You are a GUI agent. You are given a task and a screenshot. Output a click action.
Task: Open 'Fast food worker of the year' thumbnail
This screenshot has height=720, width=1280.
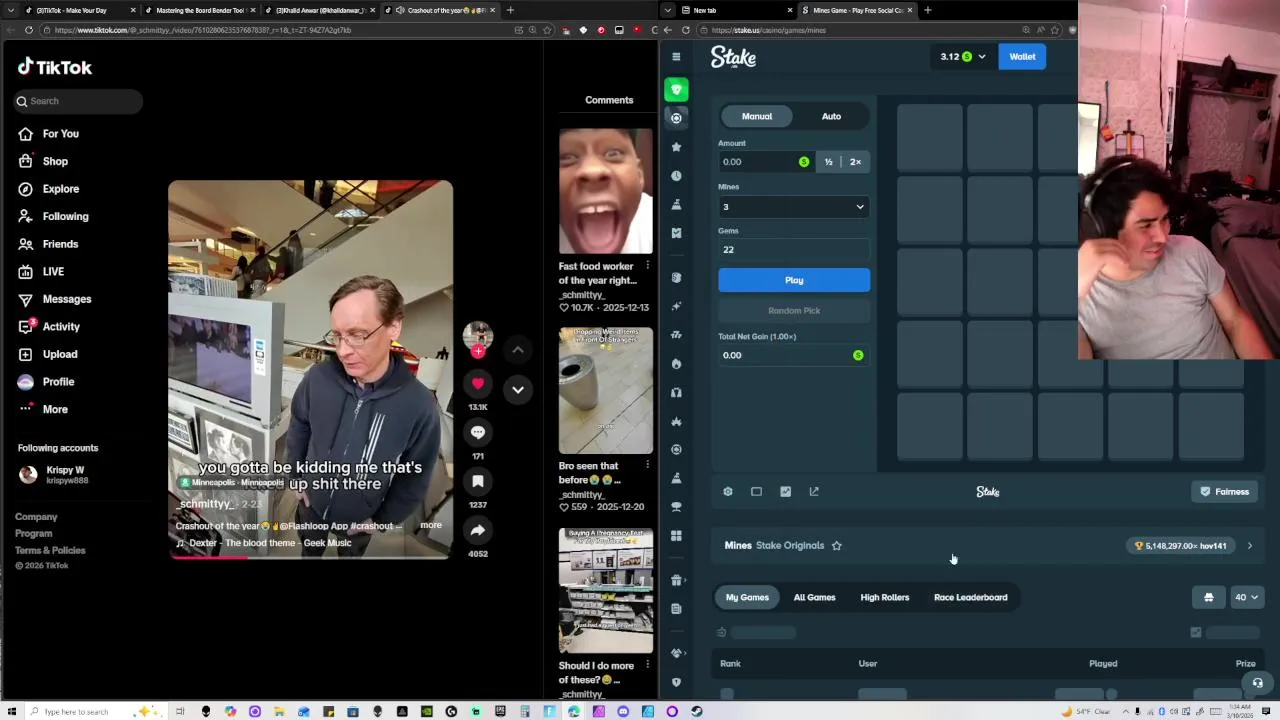pyautogui.click(x=605, y=192)
